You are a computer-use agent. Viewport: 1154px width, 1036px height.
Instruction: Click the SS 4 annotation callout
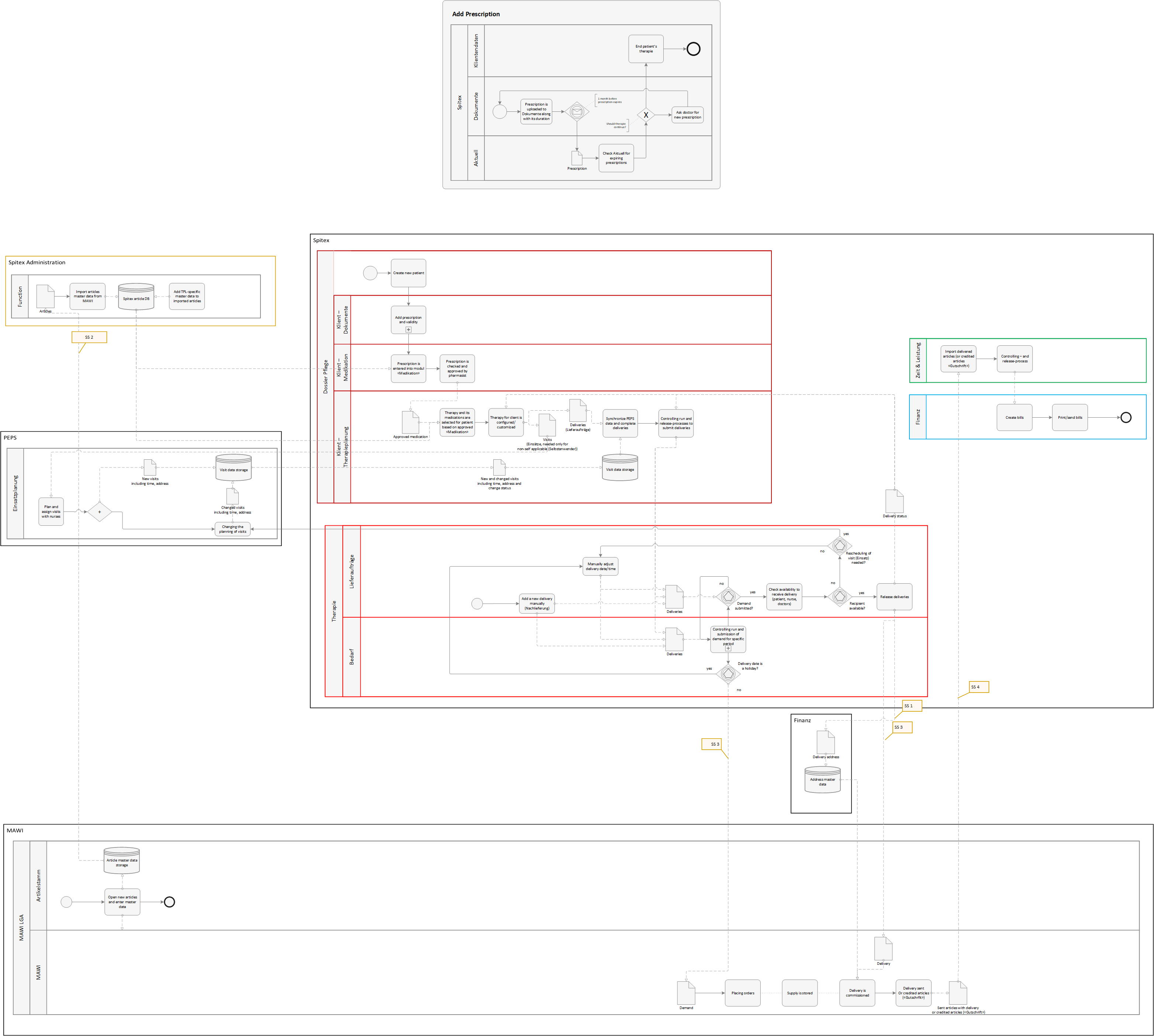tap(979, 687)
